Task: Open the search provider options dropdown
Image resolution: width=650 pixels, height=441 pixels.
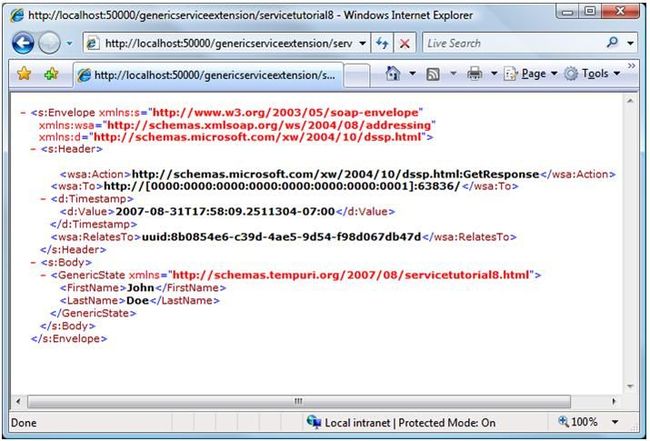Action: (x=631, y=43)
